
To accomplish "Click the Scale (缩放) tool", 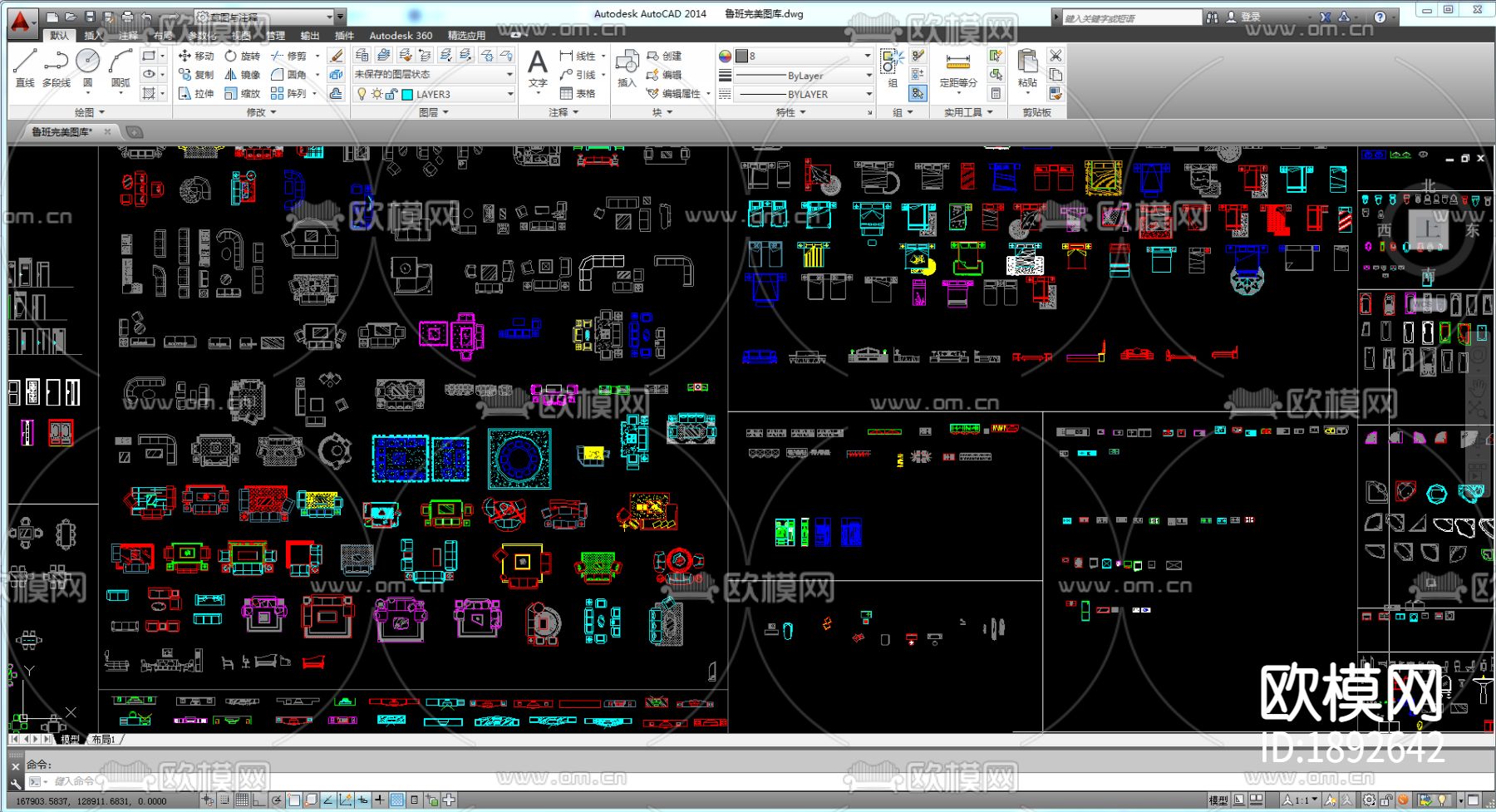I will pos(242,94).
